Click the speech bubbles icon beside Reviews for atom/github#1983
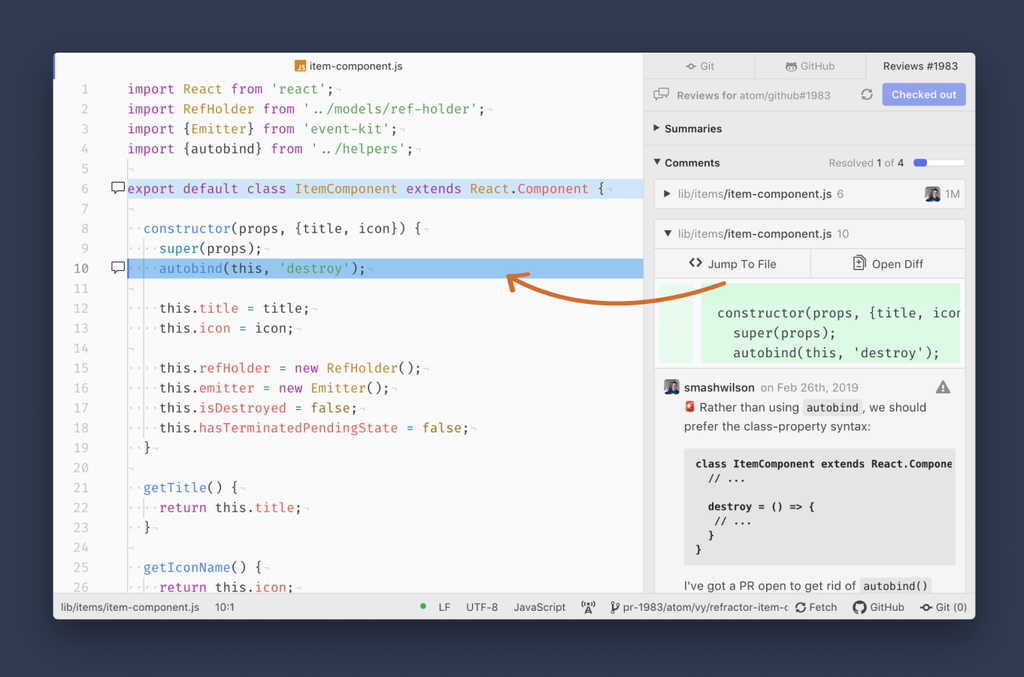 click(x=660, y=94)
